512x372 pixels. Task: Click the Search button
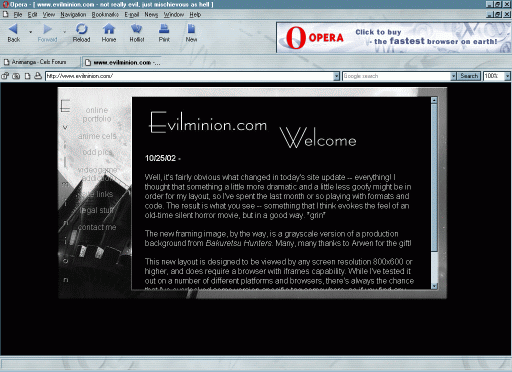(x=469, y=76)
